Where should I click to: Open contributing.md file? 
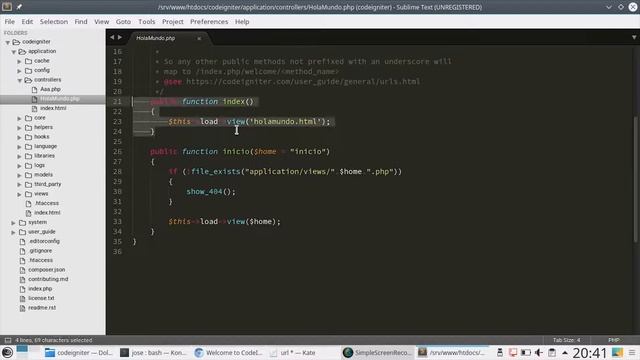click(x=48, y=279)
